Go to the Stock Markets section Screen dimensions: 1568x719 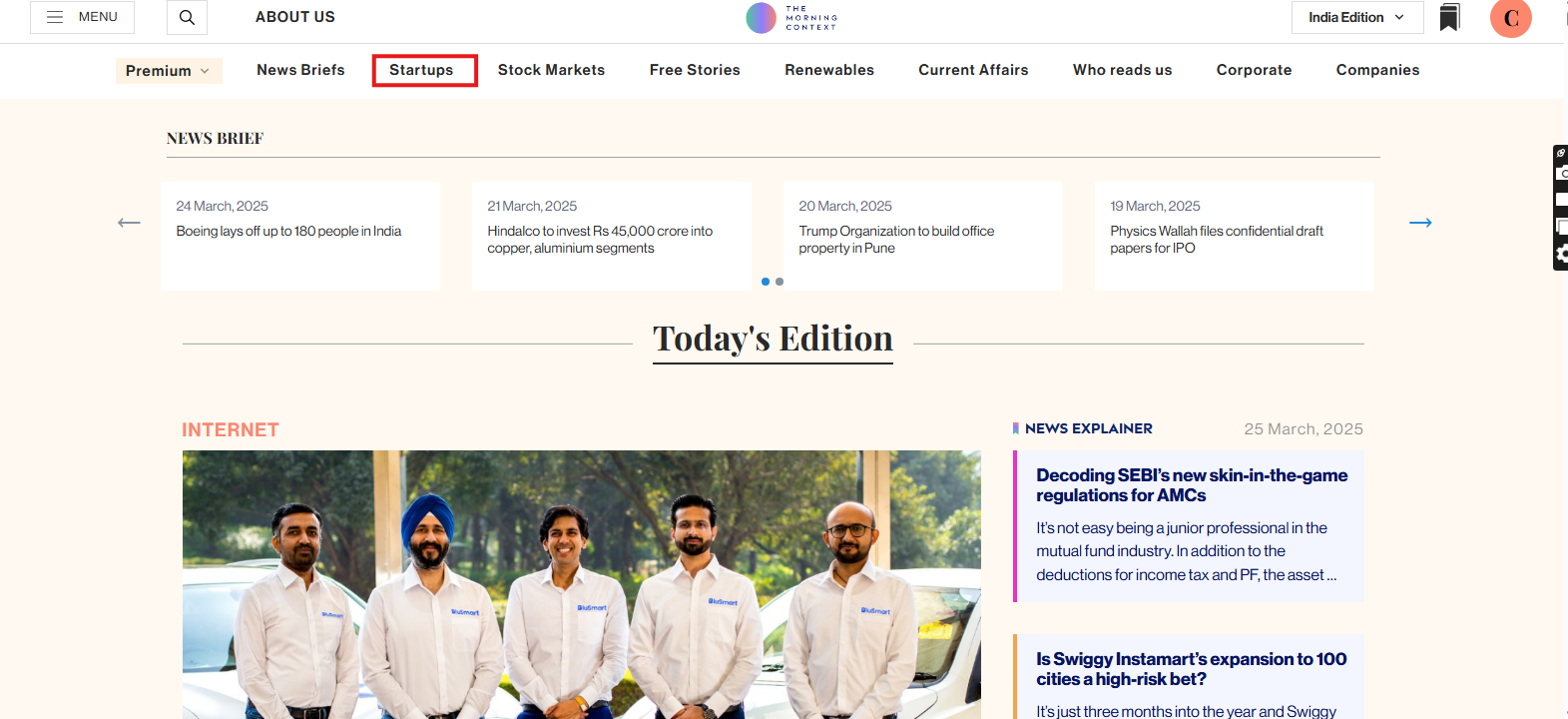pos(551,70)
